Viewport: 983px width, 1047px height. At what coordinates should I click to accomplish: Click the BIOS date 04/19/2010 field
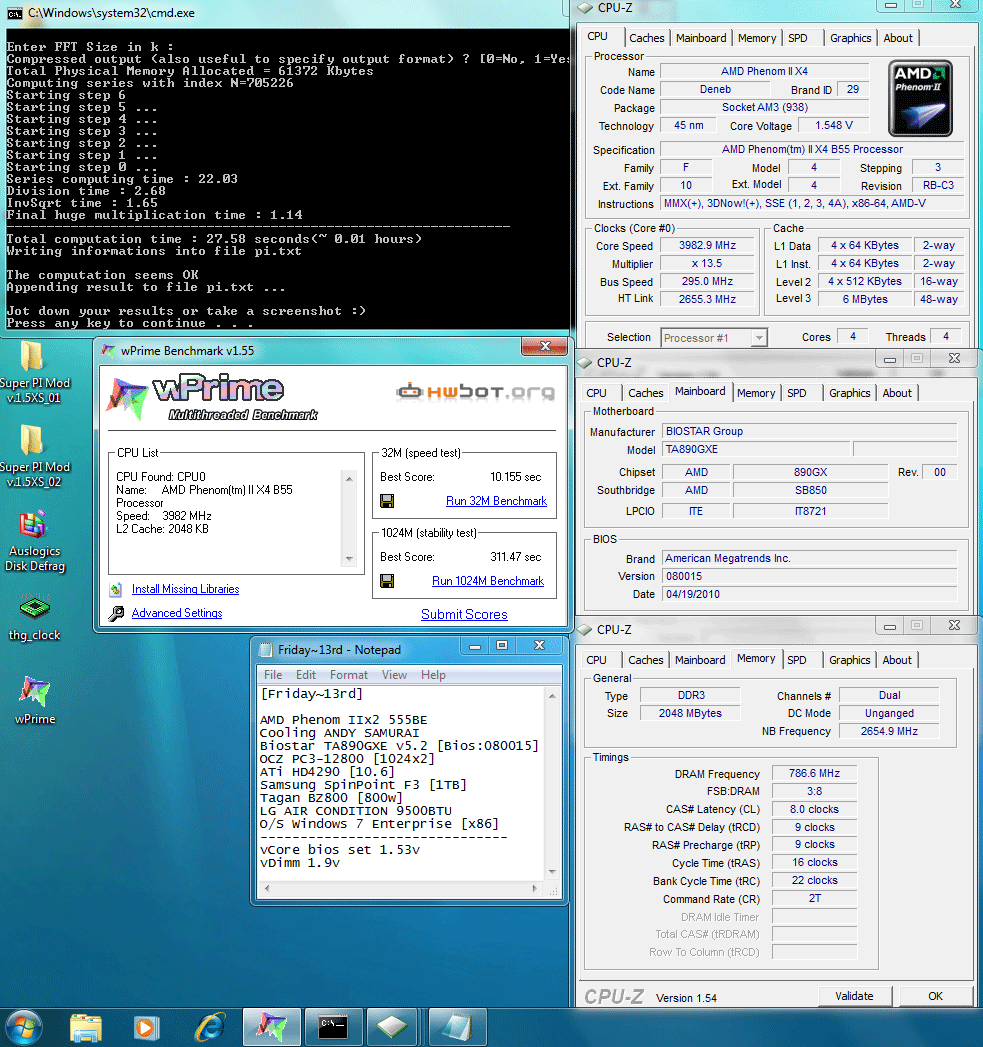click(x=809, y=594)
